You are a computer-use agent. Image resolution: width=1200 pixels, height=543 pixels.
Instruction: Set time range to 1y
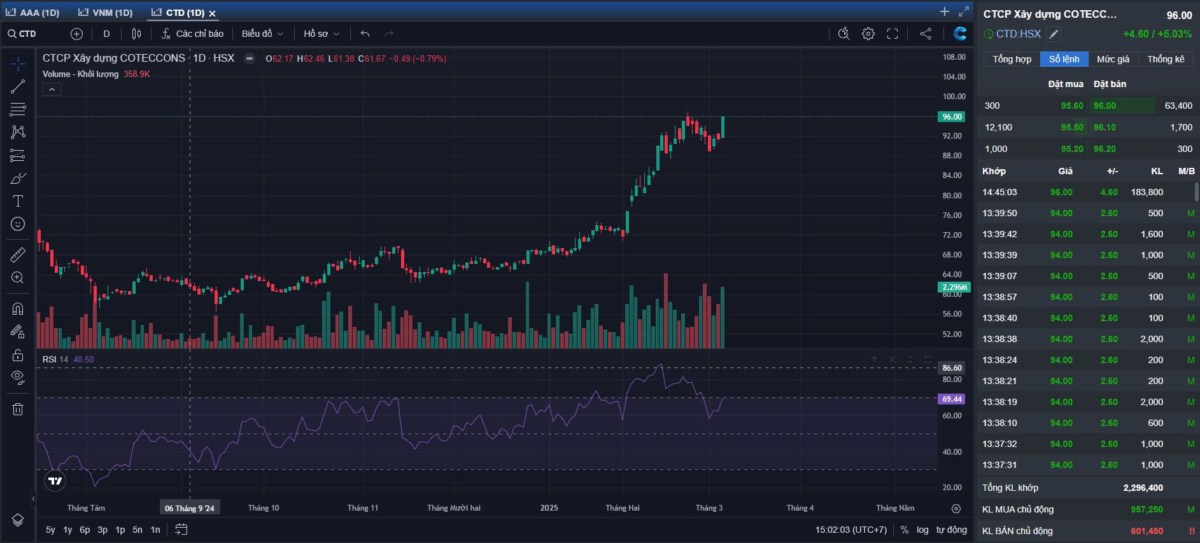pos(67,529)
